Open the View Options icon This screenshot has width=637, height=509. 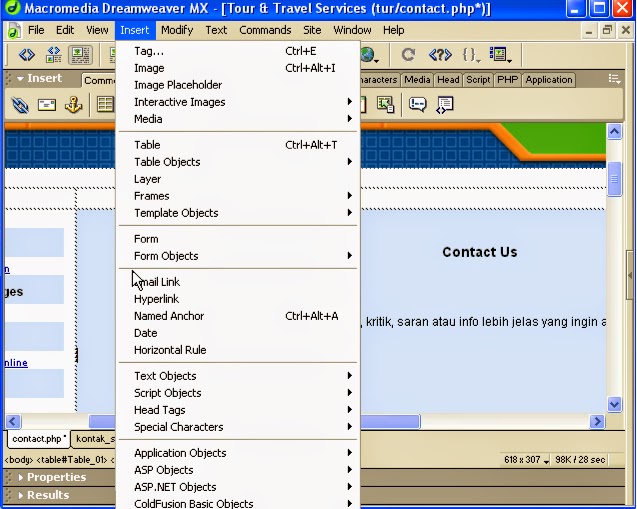click(500, 54)
